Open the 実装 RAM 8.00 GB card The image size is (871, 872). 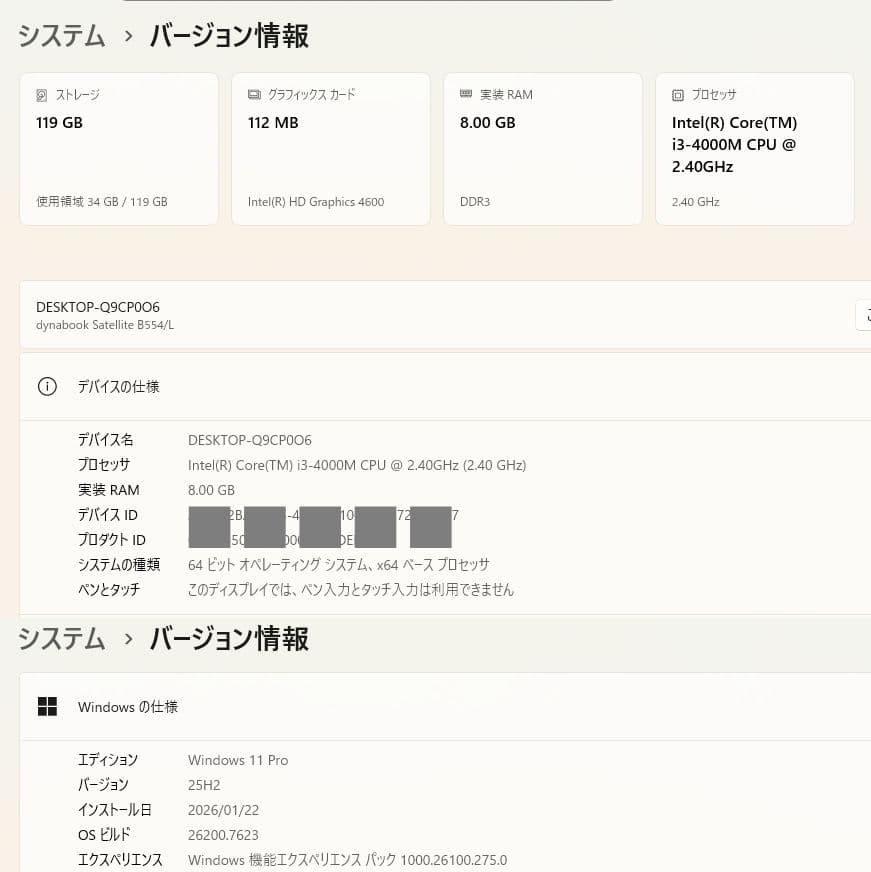coord(543,149)
